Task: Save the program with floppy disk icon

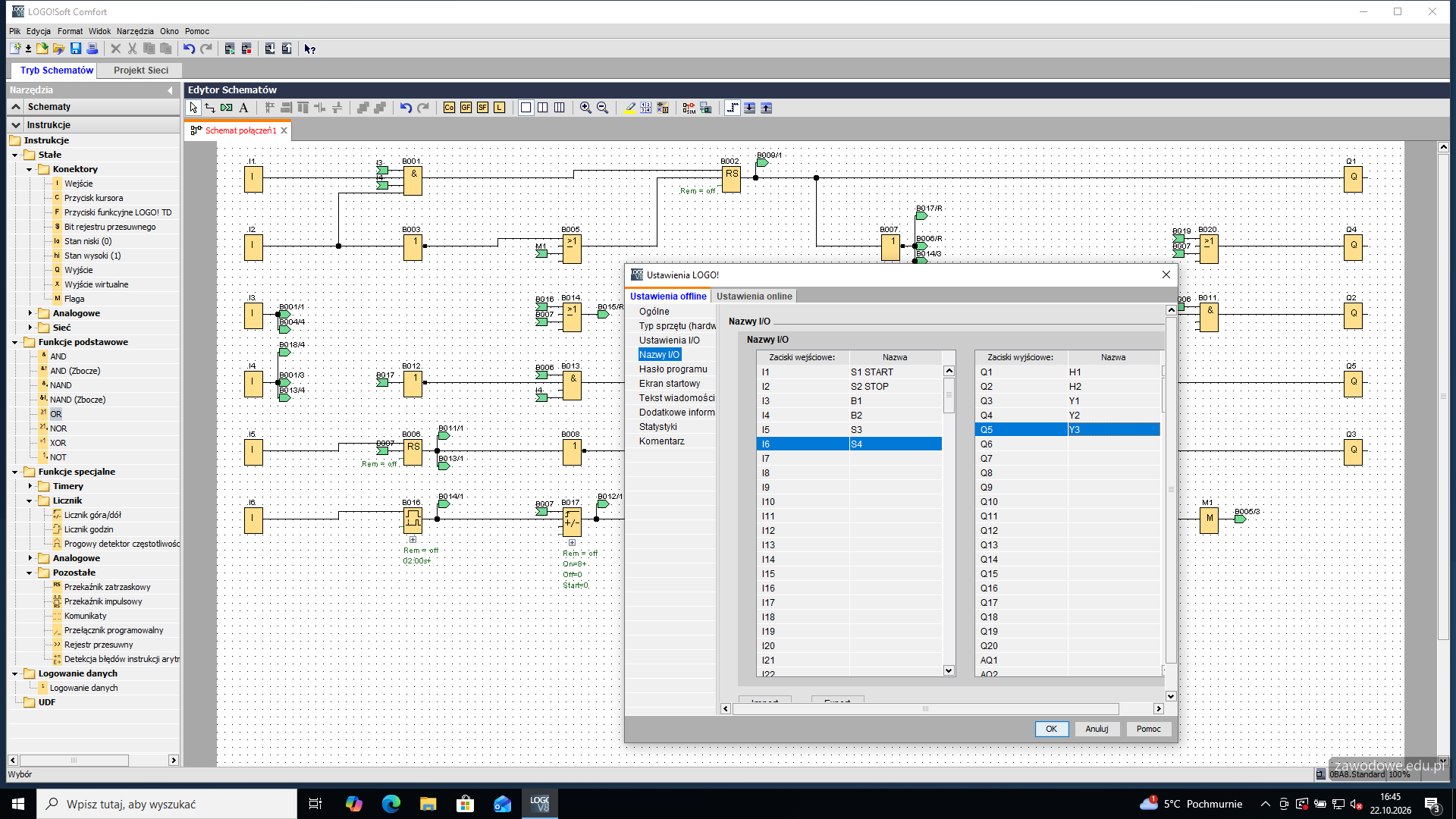Action: pyautogui.click(x=76, y=49)
